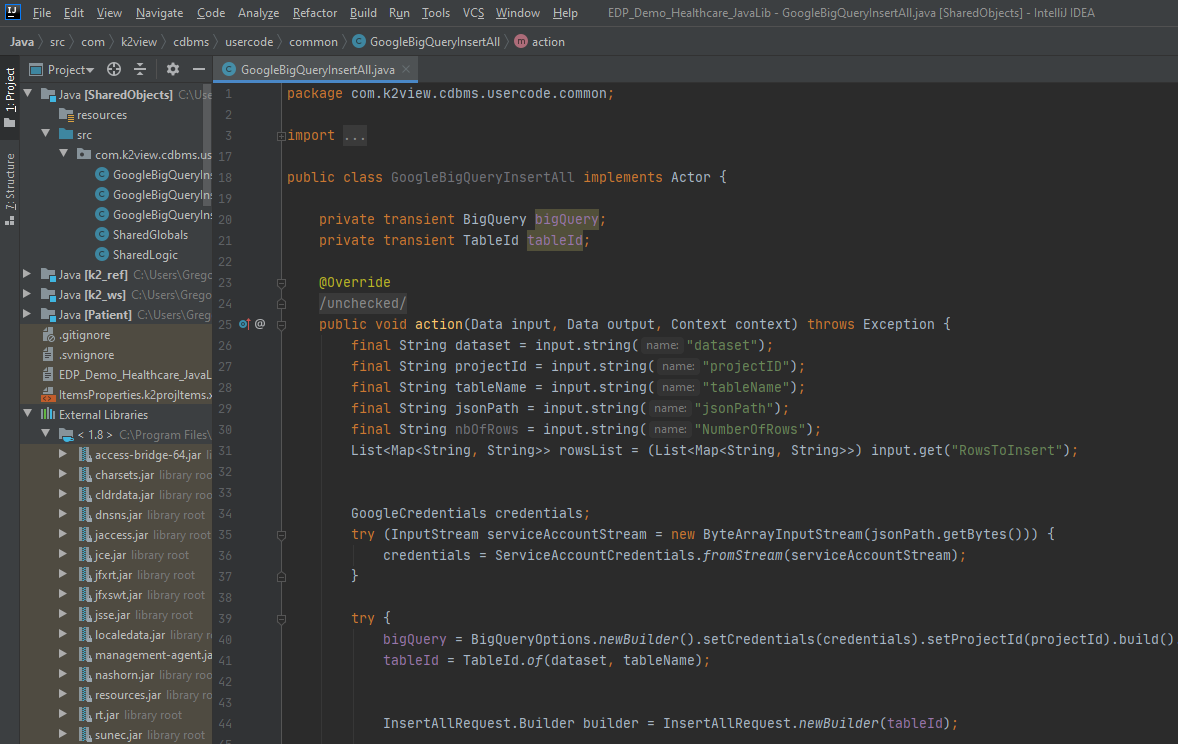Click the locate/select opened file crosshair icon

point(114,69)
